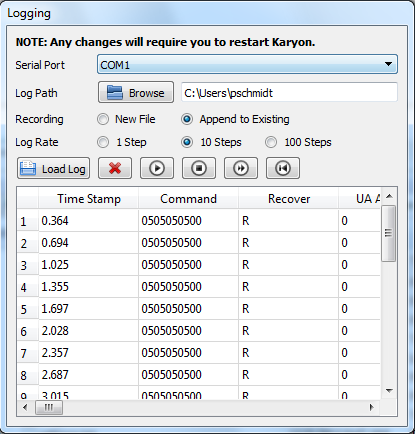Select row header 4 in the log table

28,287
